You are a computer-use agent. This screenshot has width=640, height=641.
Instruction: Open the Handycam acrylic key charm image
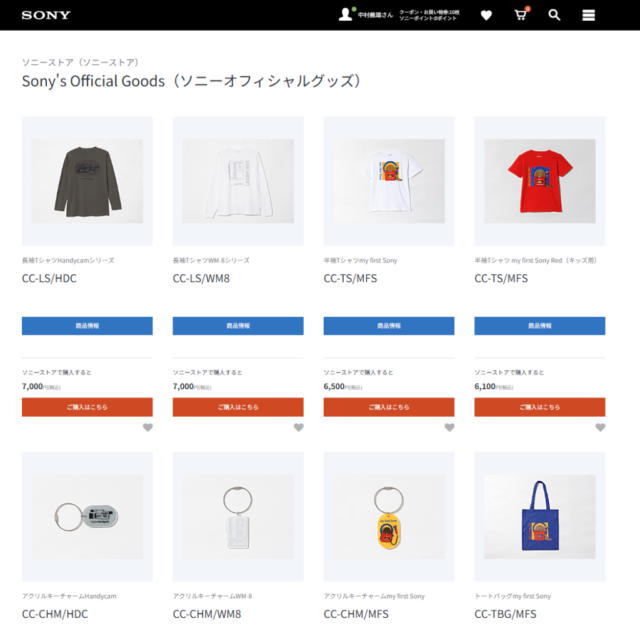[x=87, y=517]
